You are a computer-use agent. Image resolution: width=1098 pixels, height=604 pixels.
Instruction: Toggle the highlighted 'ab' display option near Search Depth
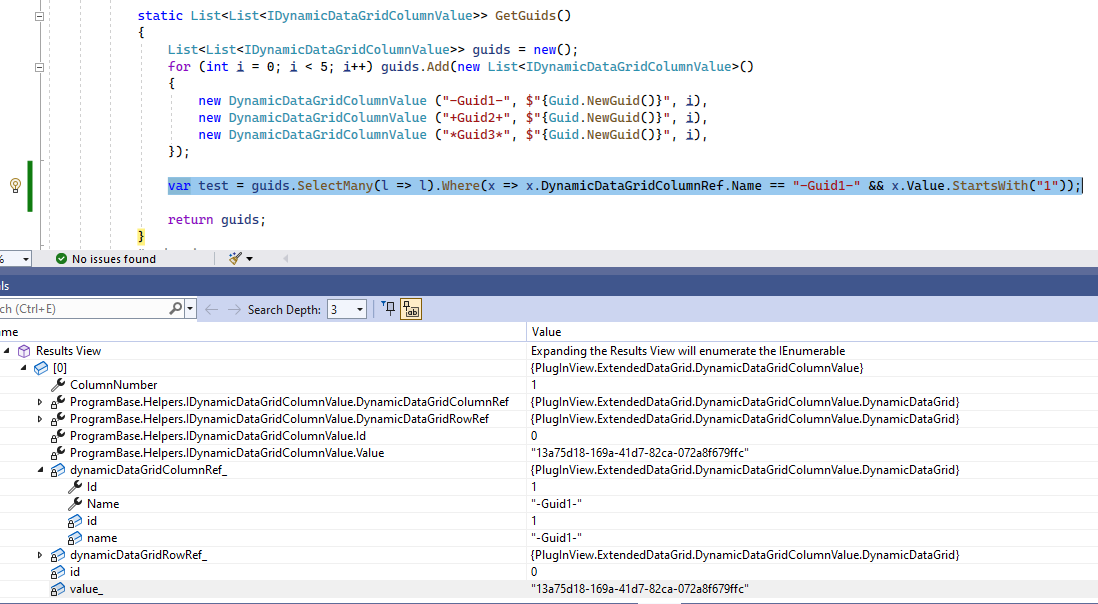click(x=410, y=309)
